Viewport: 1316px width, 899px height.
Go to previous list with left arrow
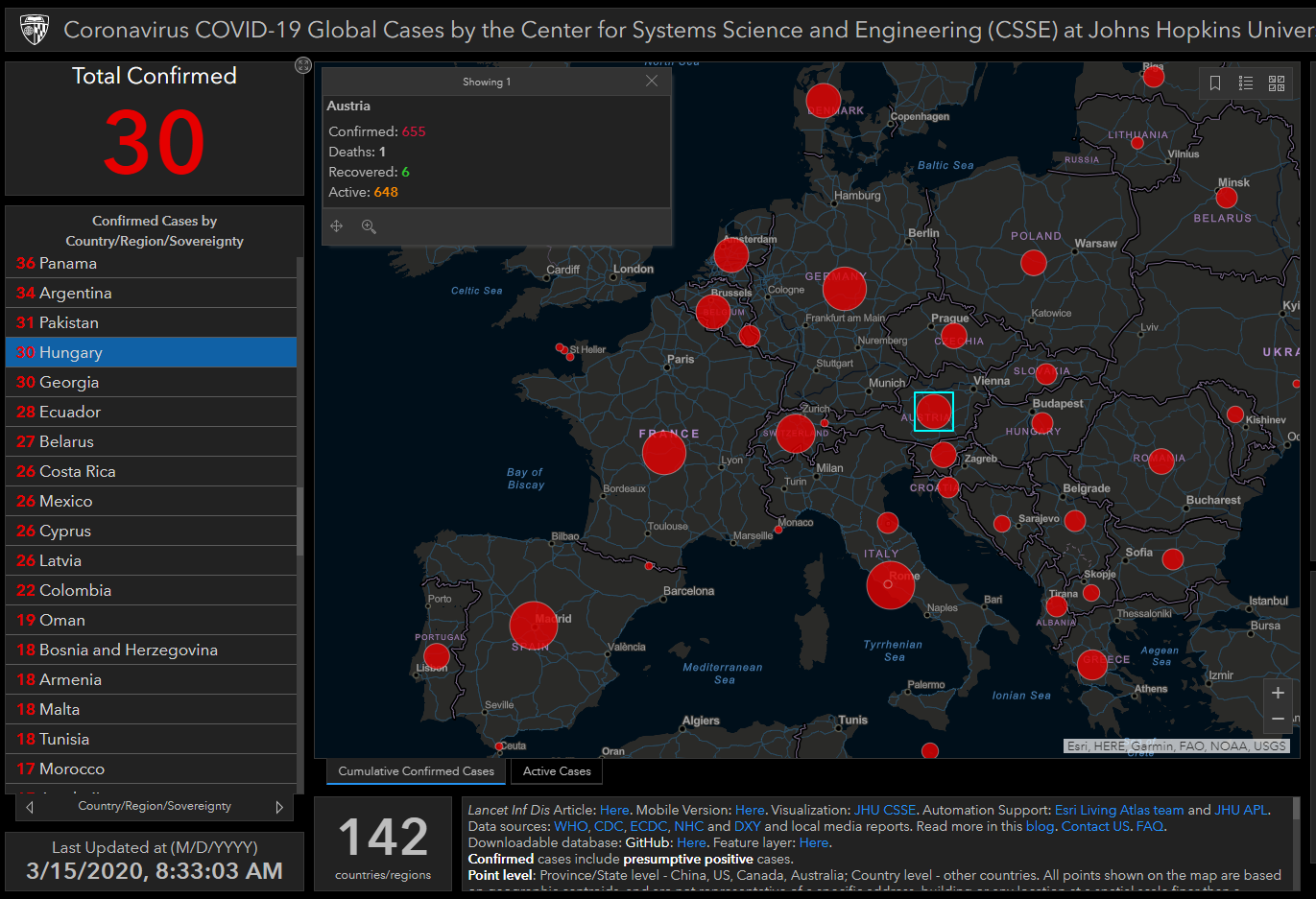(x=30, y=807)
